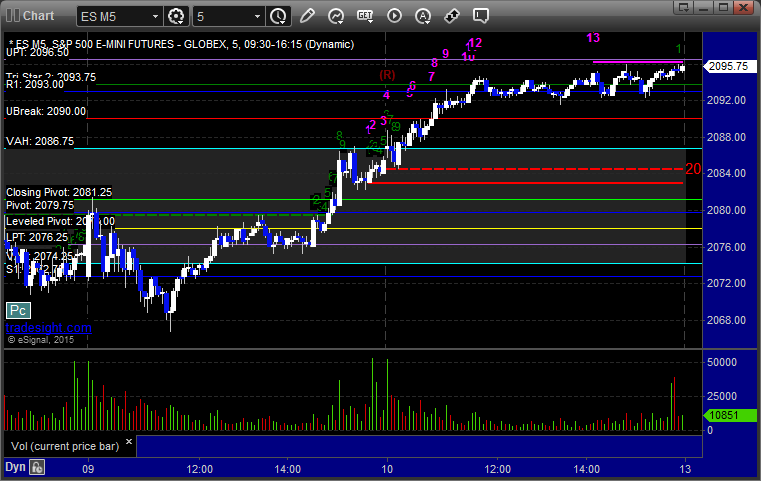Toggle the time lock icon beside Dyn
The image size is (761, 481).
(37, 467)
